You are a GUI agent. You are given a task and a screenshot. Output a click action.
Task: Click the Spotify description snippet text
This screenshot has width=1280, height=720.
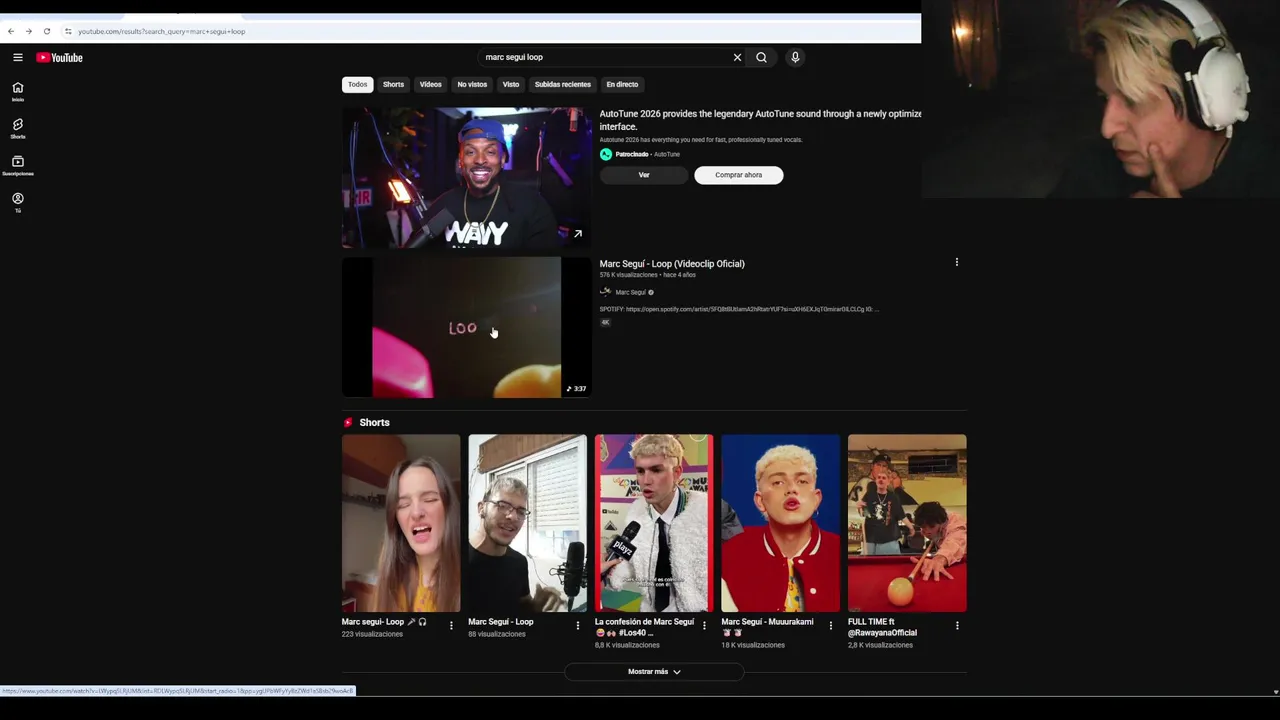[739, 309]
